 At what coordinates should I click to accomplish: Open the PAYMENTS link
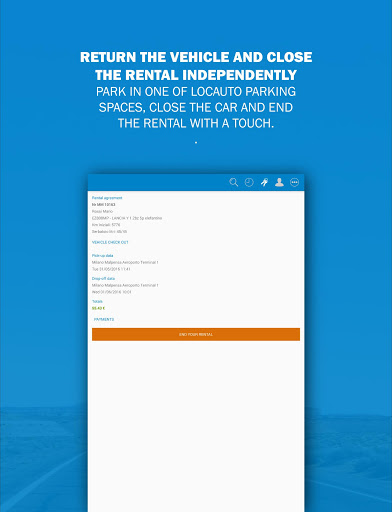coord(104,319)
